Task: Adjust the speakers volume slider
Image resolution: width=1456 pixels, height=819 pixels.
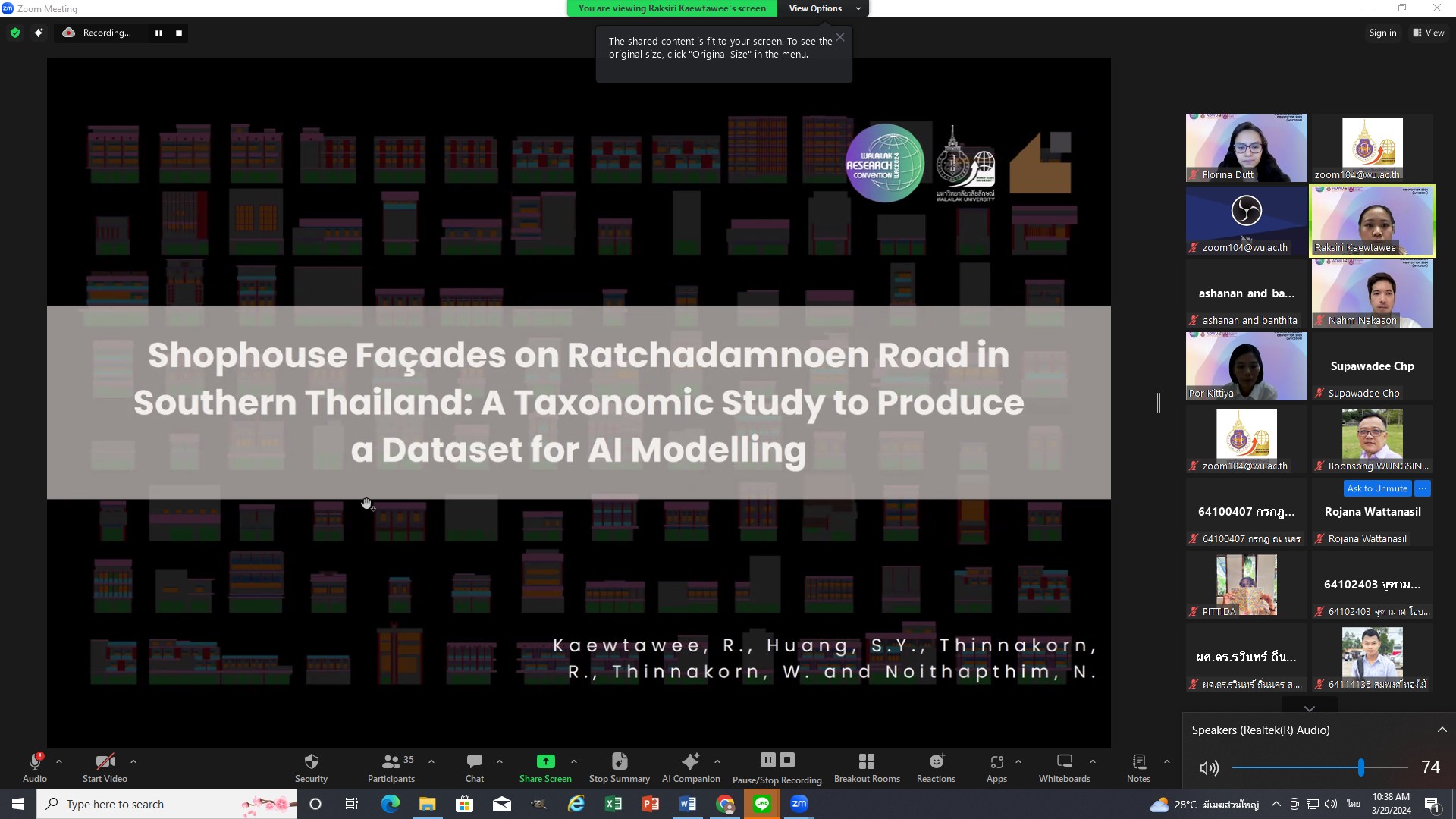Action: [x=1361, y=767]
